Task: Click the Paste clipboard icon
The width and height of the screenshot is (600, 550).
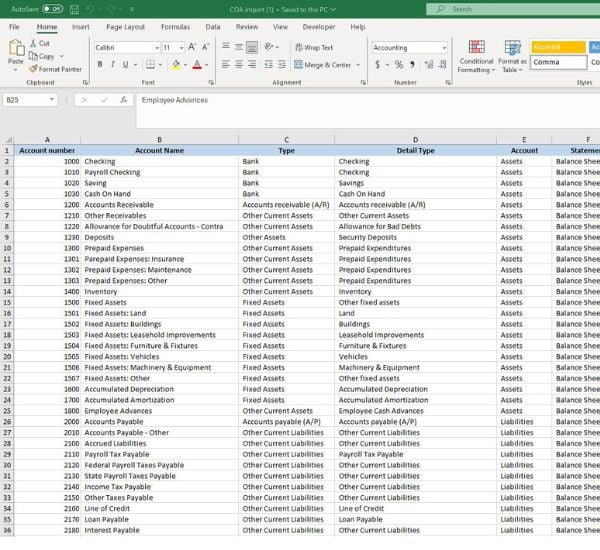Action: coord(16,48)
